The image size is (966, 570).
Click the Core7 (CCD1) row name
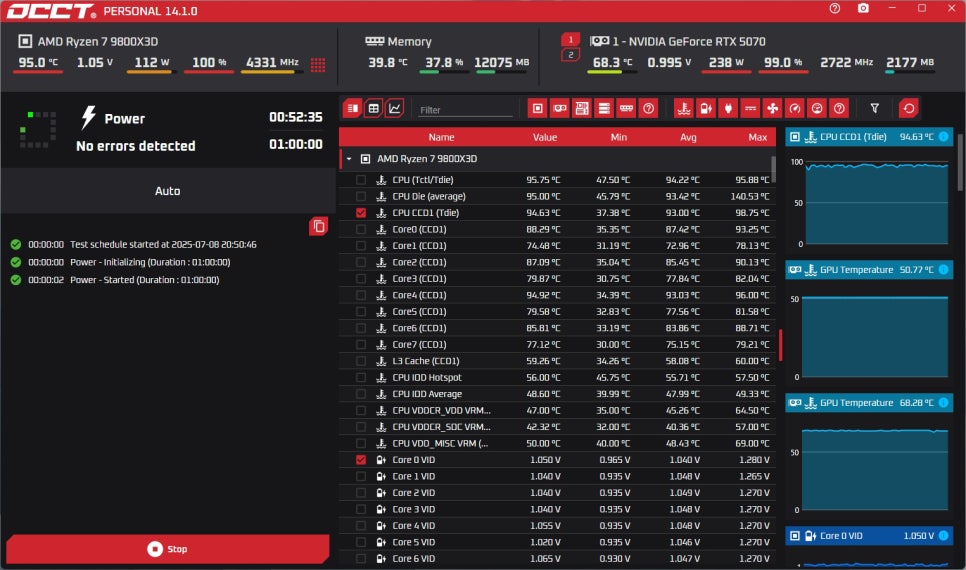pyautogui.click(x=420, y=344)
